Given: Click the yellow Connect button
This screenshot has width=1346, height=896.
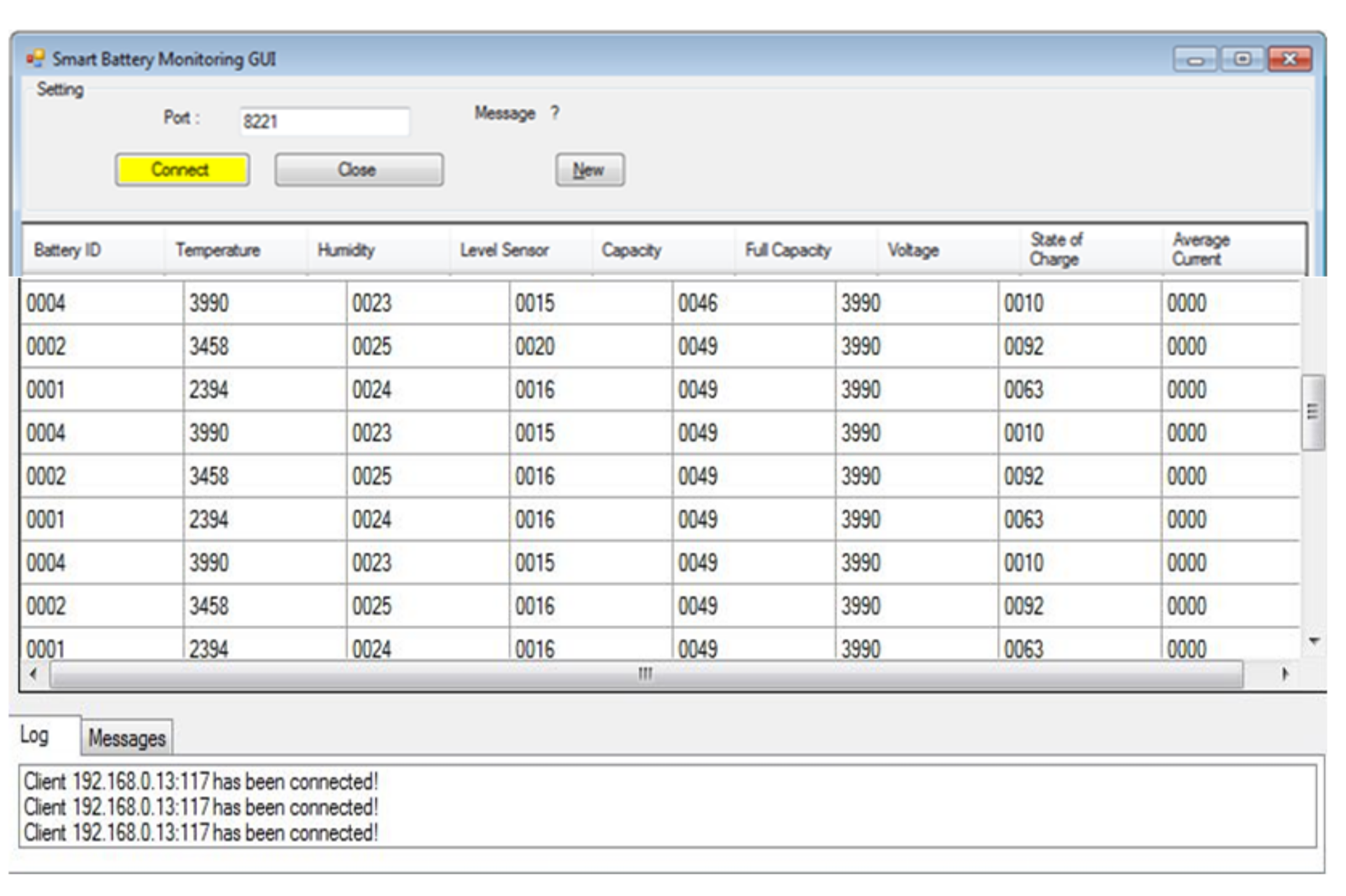Looking at the screenshot, I should 182,170.
